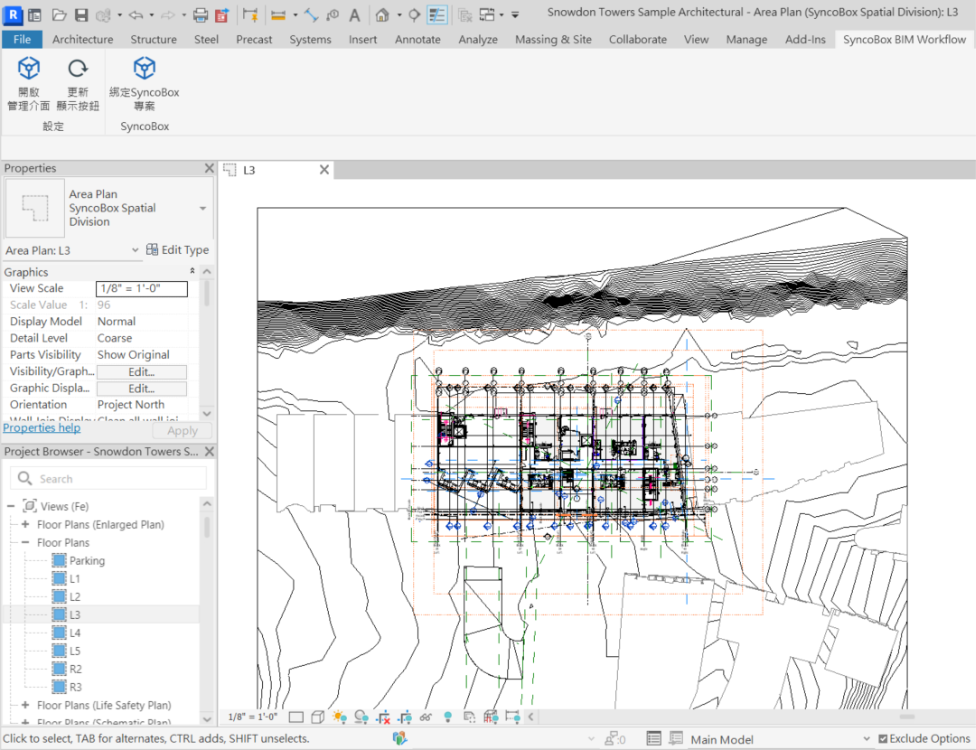Open the Default 3D View house icon

point(383,14)
